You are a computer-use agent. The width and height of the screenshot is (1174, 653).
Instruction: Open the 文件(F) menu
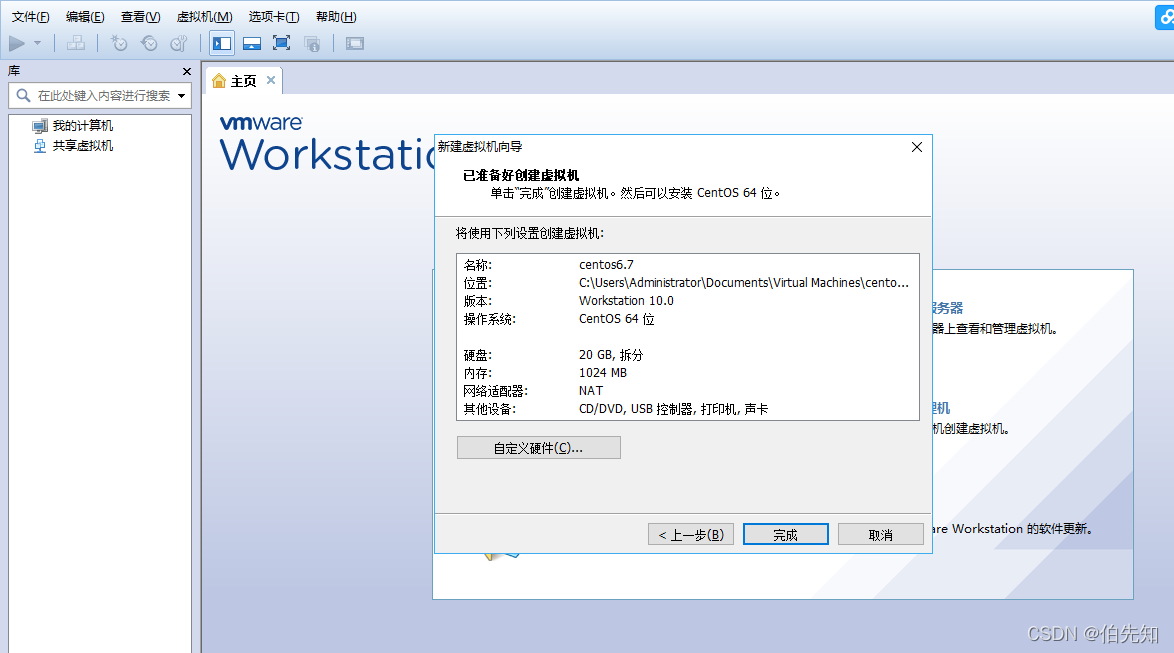coord(31,16)
